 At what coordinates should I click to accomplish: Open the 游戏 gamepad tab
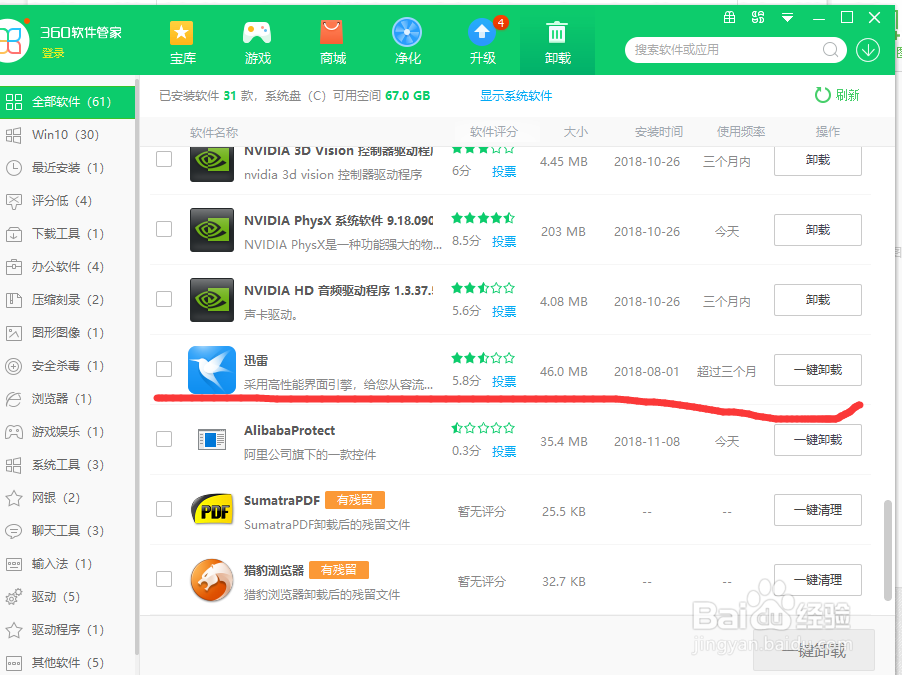tap(257, 41)
